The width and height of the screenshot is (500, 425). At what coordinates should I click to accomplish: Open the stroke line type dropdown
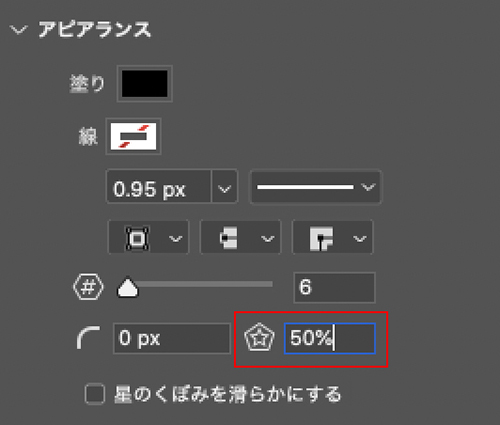315,186
